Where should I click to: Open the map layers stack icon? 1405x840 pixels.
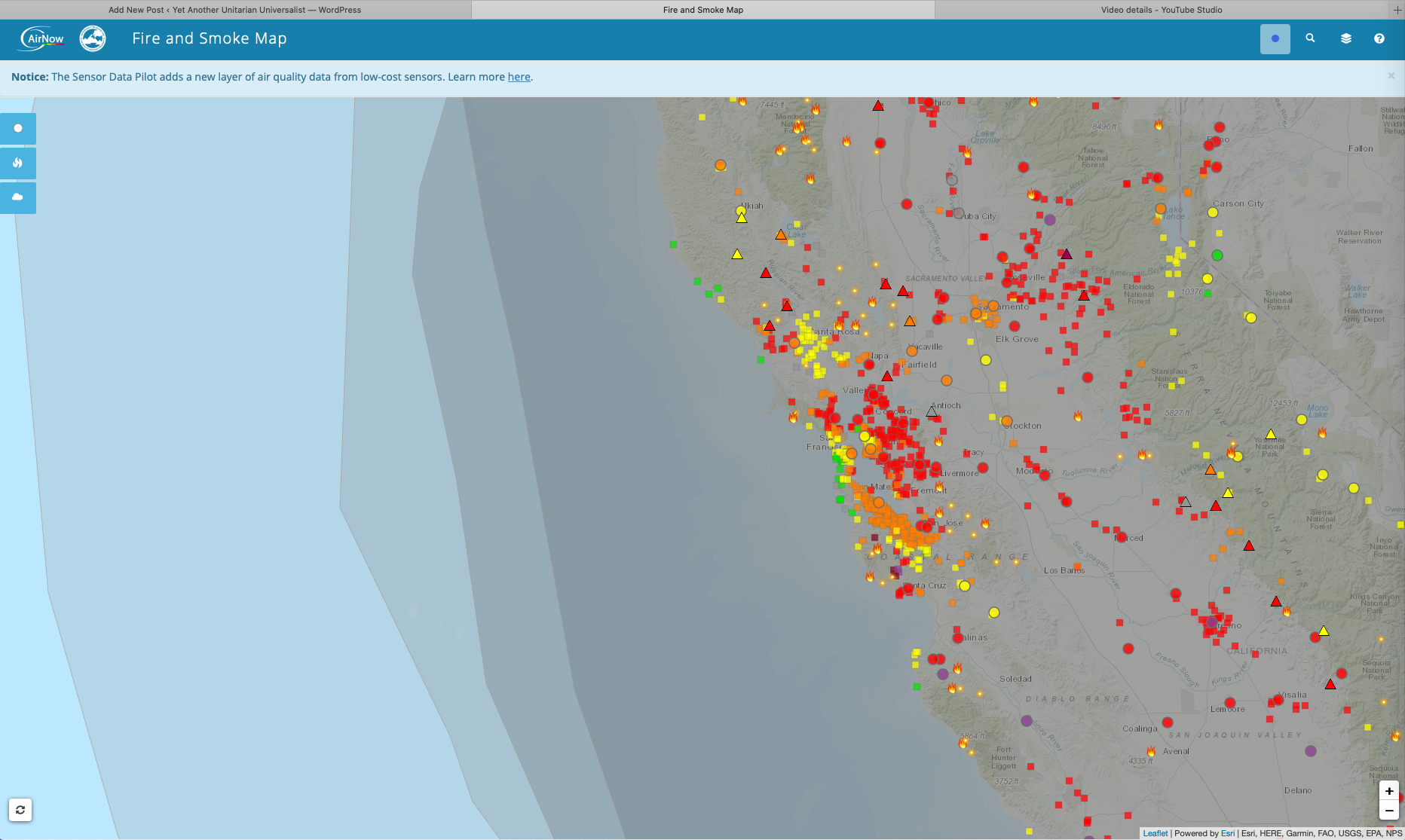click(1345, 38)
